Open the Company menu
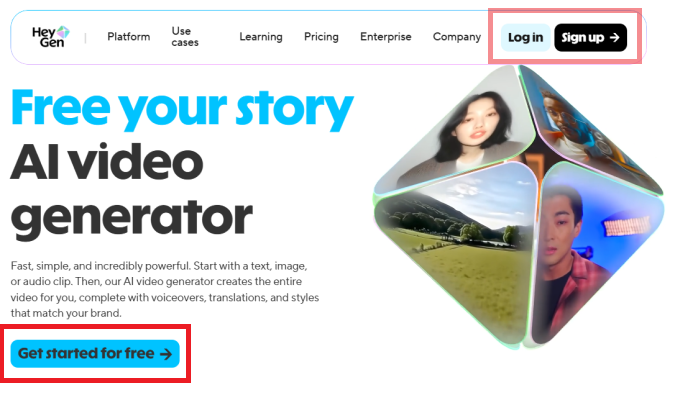 pyautogui.click(x=457, y=37)
